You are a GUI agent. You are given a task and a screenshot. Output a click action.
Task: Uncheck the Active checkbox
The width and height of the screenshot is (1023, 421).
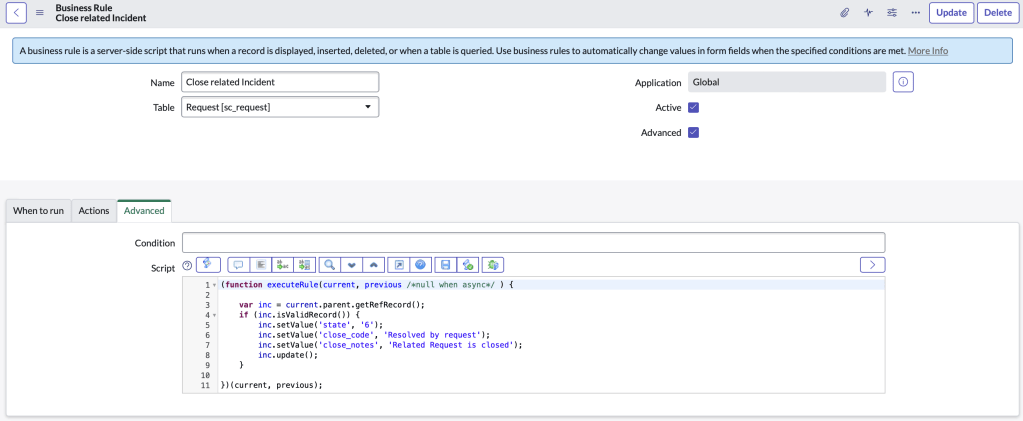coord(693,107)
